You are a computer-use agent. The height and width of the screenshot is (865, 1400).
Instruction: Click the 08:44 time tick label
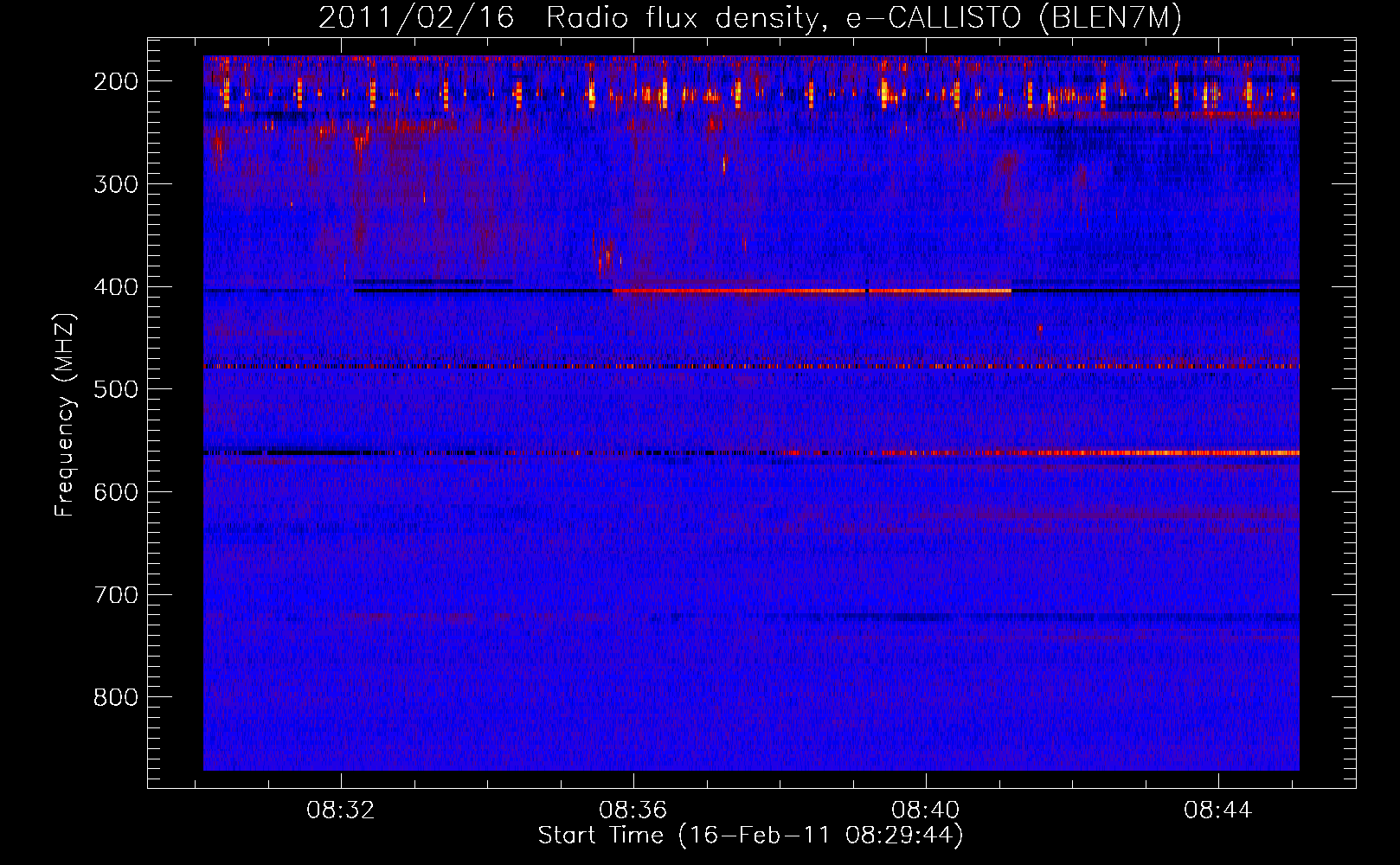click(x=1218, y=811)
